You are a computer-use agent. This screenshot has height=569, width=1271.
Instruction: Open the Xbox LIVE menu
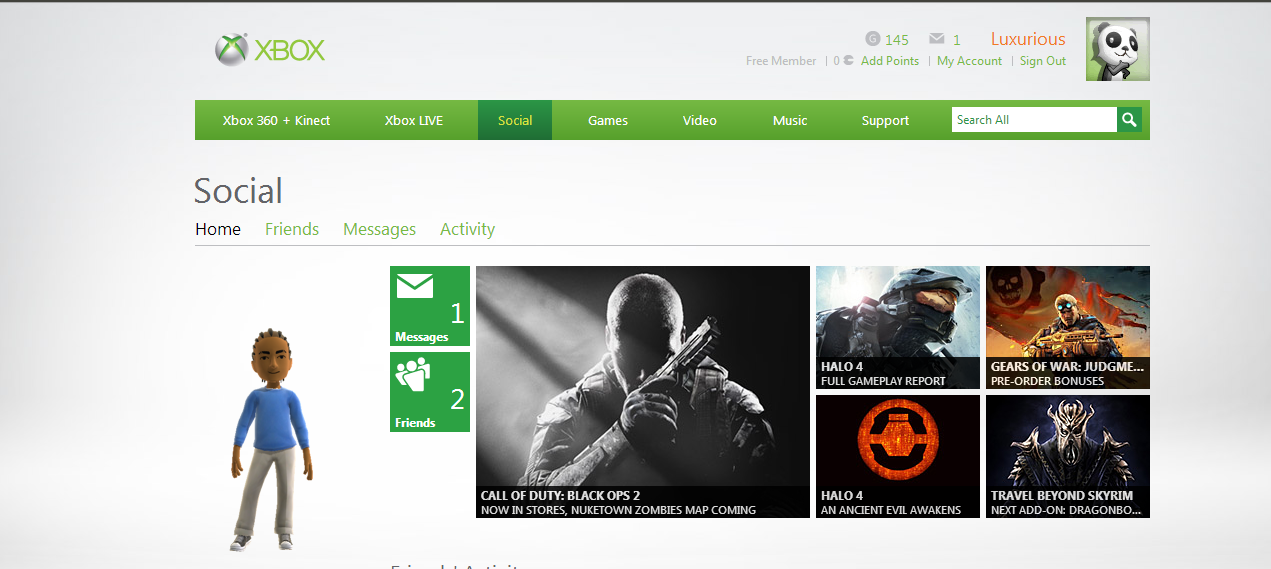coord(414,120)
